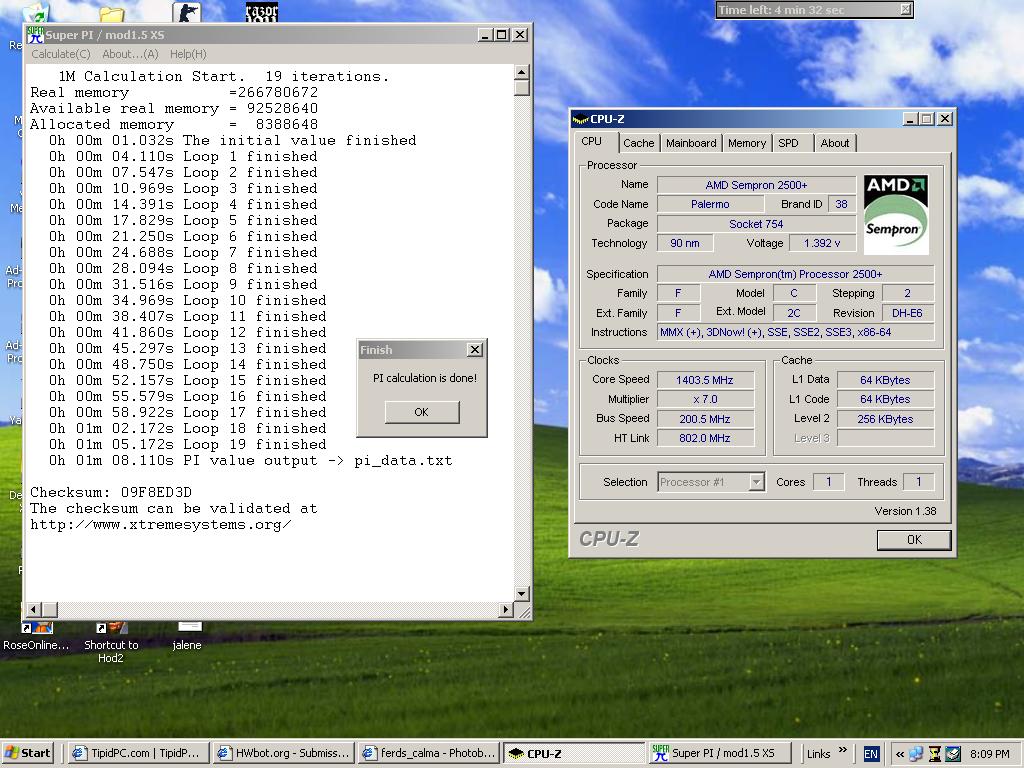Click the EN language indicator
1024x768 pixels.
(x=871, y=754)
